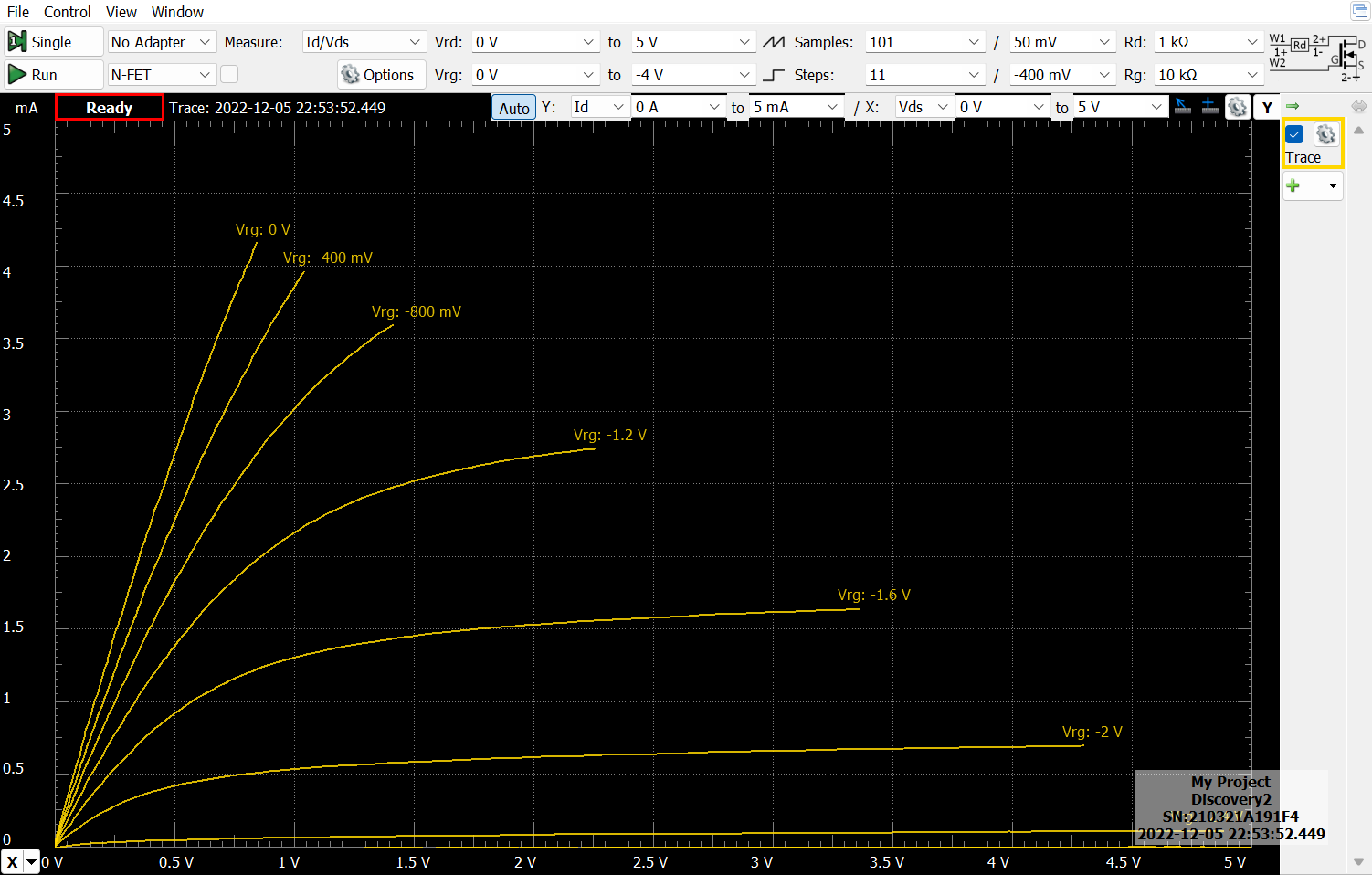Click the add cursor plus icon
1372x875 pixels.
1209,107
